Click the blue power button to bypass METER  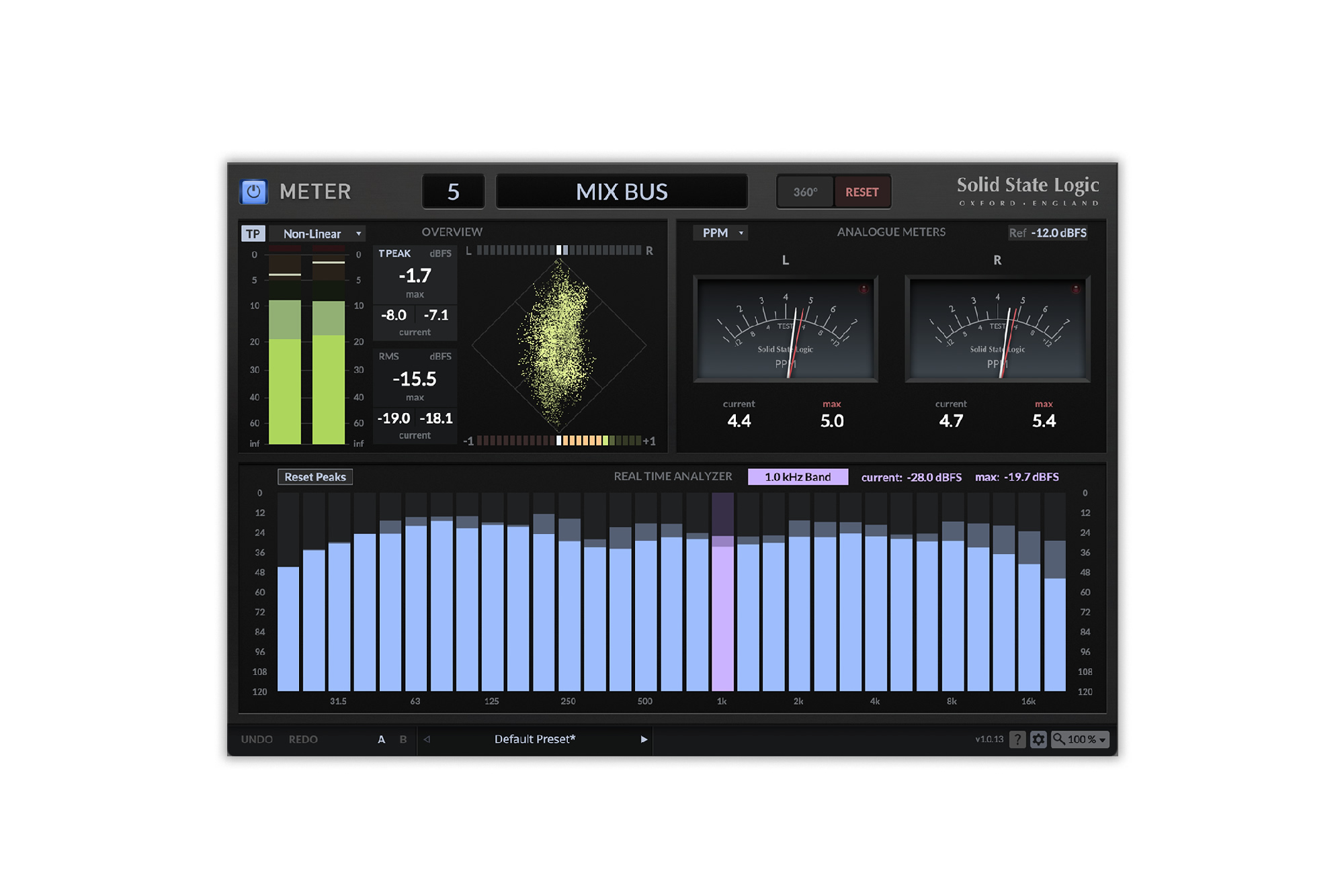[253, 191]
